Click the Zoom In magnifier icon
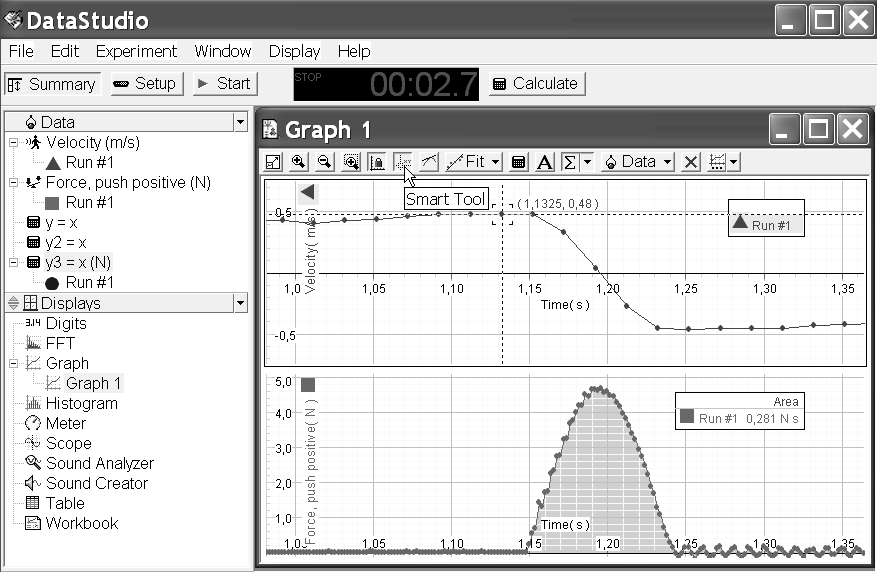Image resolution: width=877 pixels, height=572 pixels. pos(299,162)
